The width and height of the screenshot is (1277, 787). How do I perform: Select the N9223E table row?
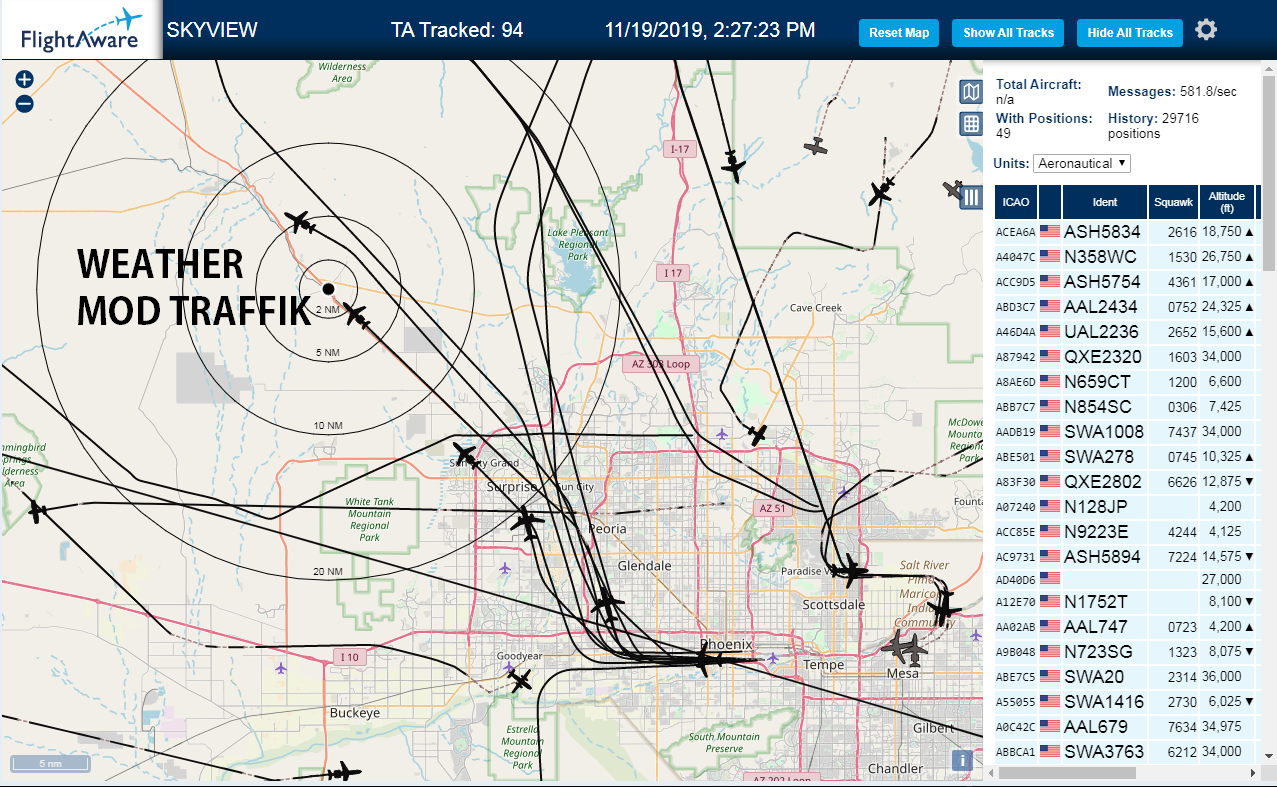pos(1126,531)
